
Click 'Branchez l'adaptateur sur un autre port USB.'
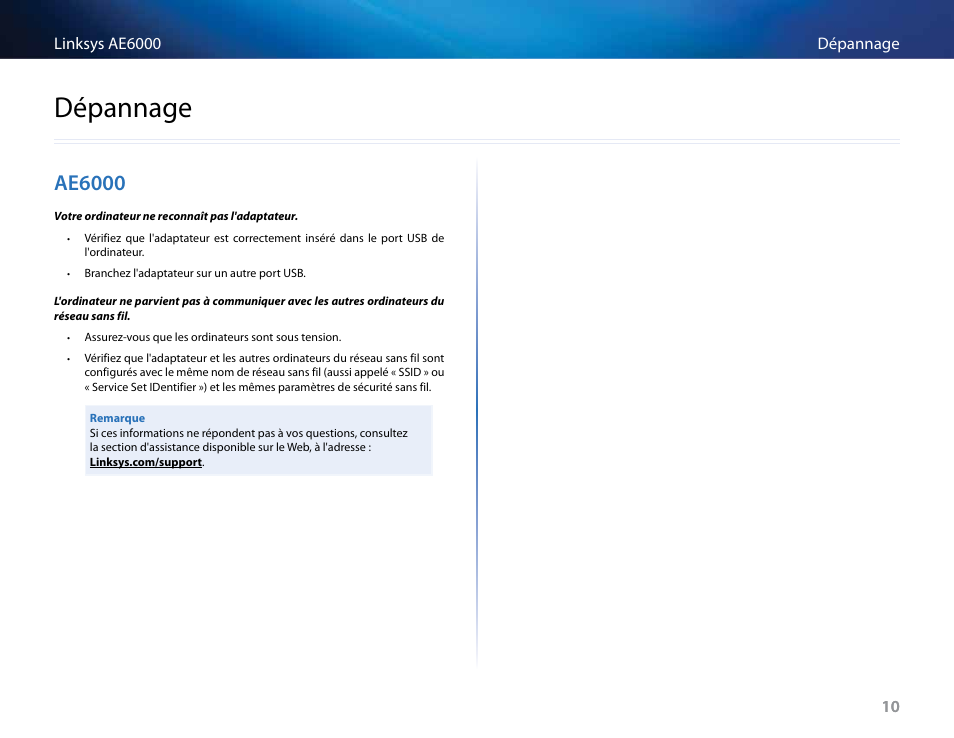tap(195, 273)
